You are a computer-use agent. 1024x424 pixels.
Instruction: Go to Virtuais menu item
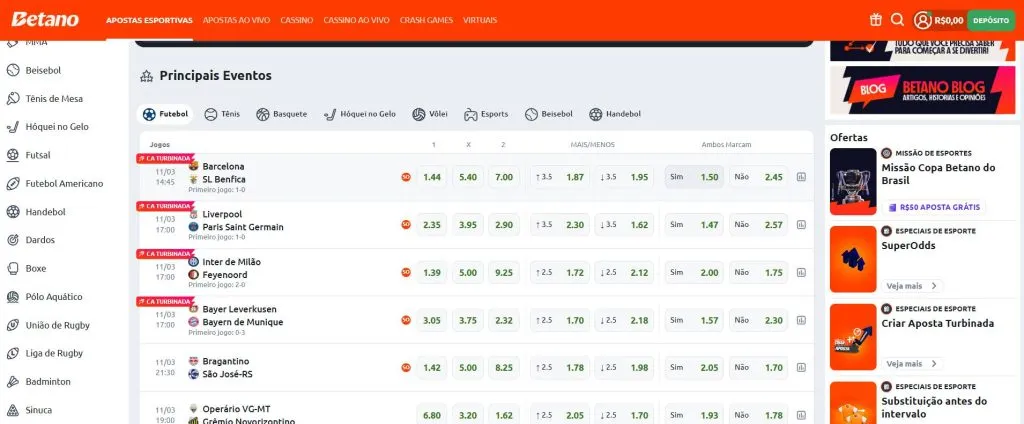click(x=480, y=20)
